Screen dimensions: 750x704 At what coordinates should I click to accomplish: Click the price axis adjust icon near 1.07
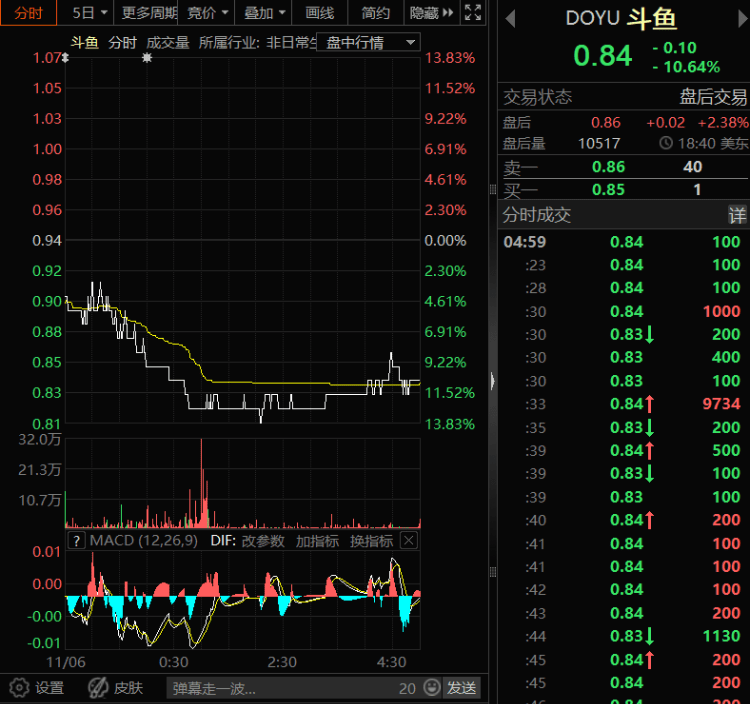66,58
